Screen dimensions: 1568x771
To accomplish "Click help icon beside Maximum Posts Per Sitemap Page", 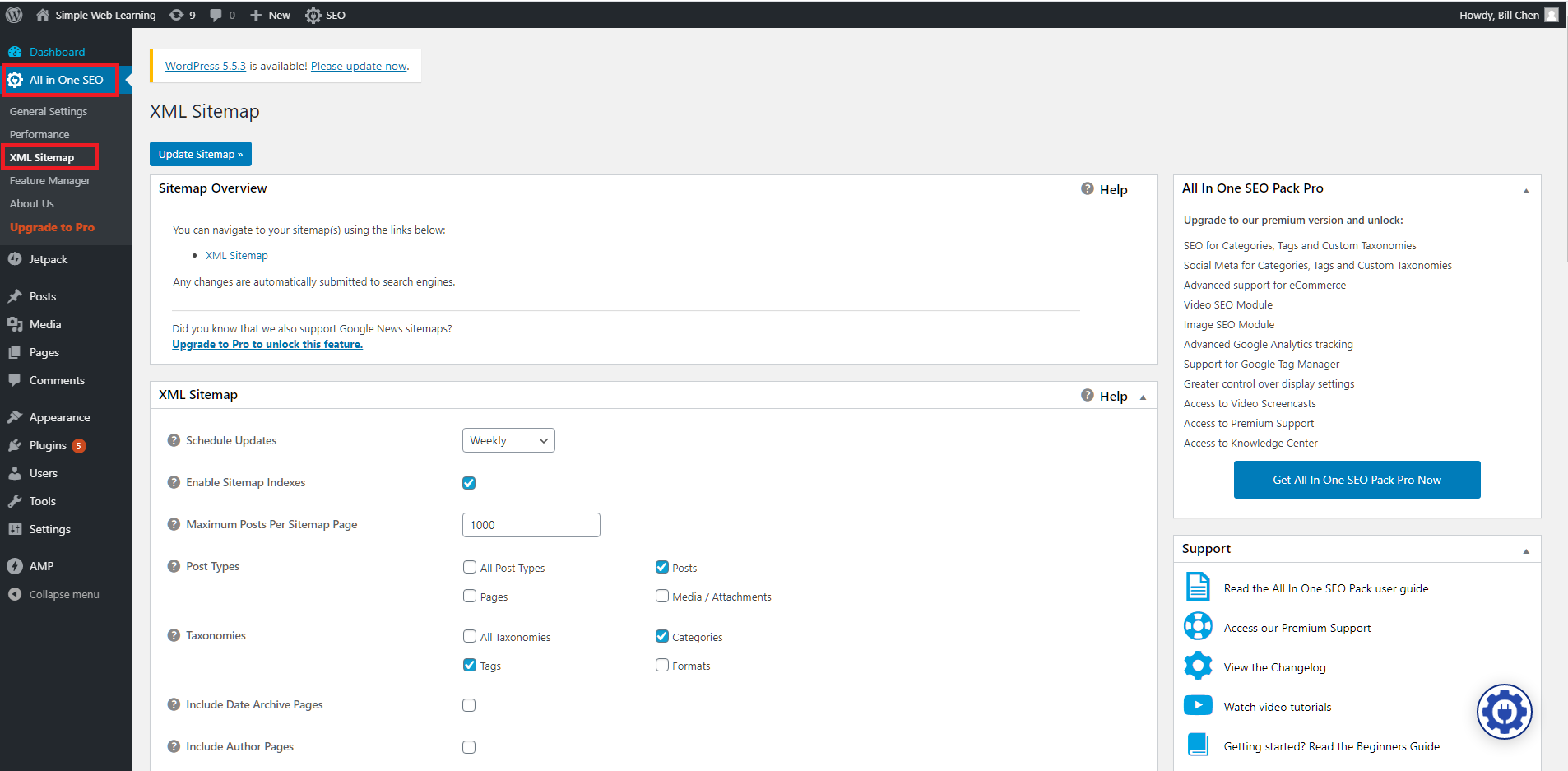I will 174,524.
